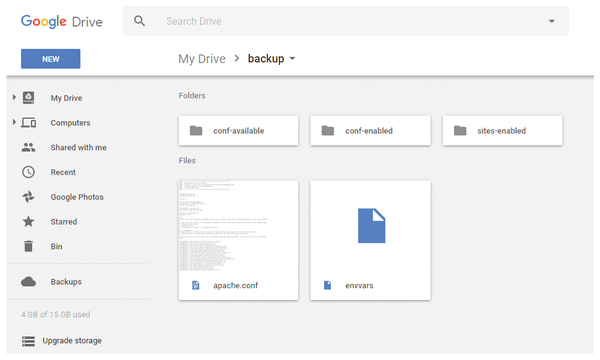Image resolution: width=600 pixels, height=360 pixels.
Task: Expand the Computers tree arrow
Action: (x=14, y=122)
